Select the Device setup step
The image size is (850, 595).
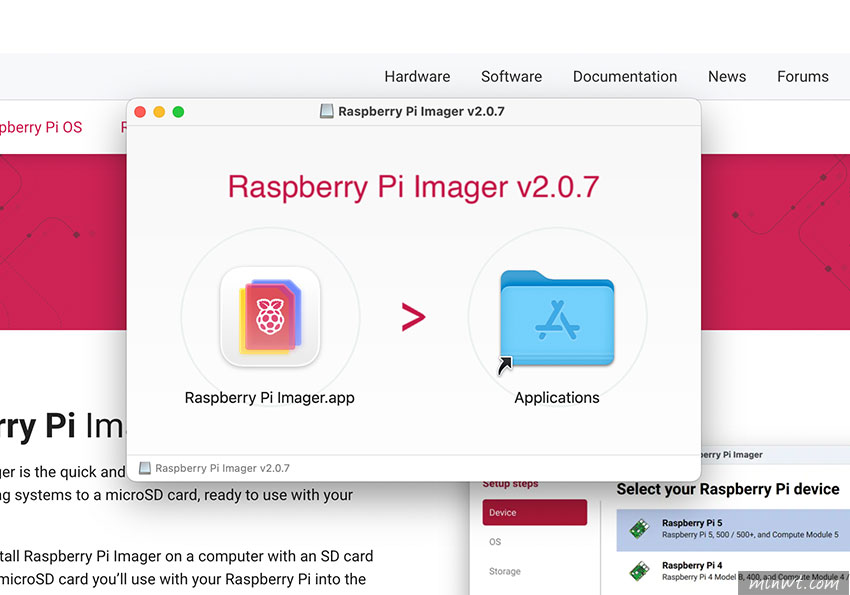point(535,512)
